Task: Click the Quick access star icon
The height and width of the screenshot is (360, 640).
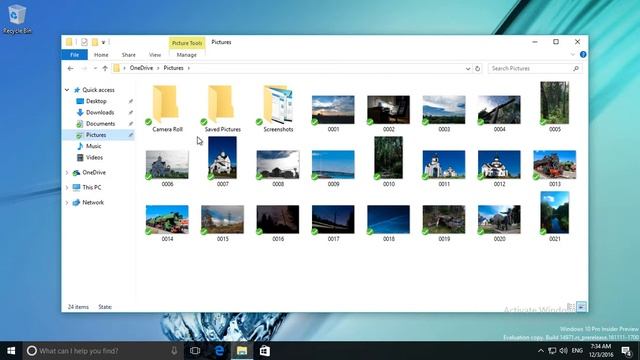Action: coord(77,90)
